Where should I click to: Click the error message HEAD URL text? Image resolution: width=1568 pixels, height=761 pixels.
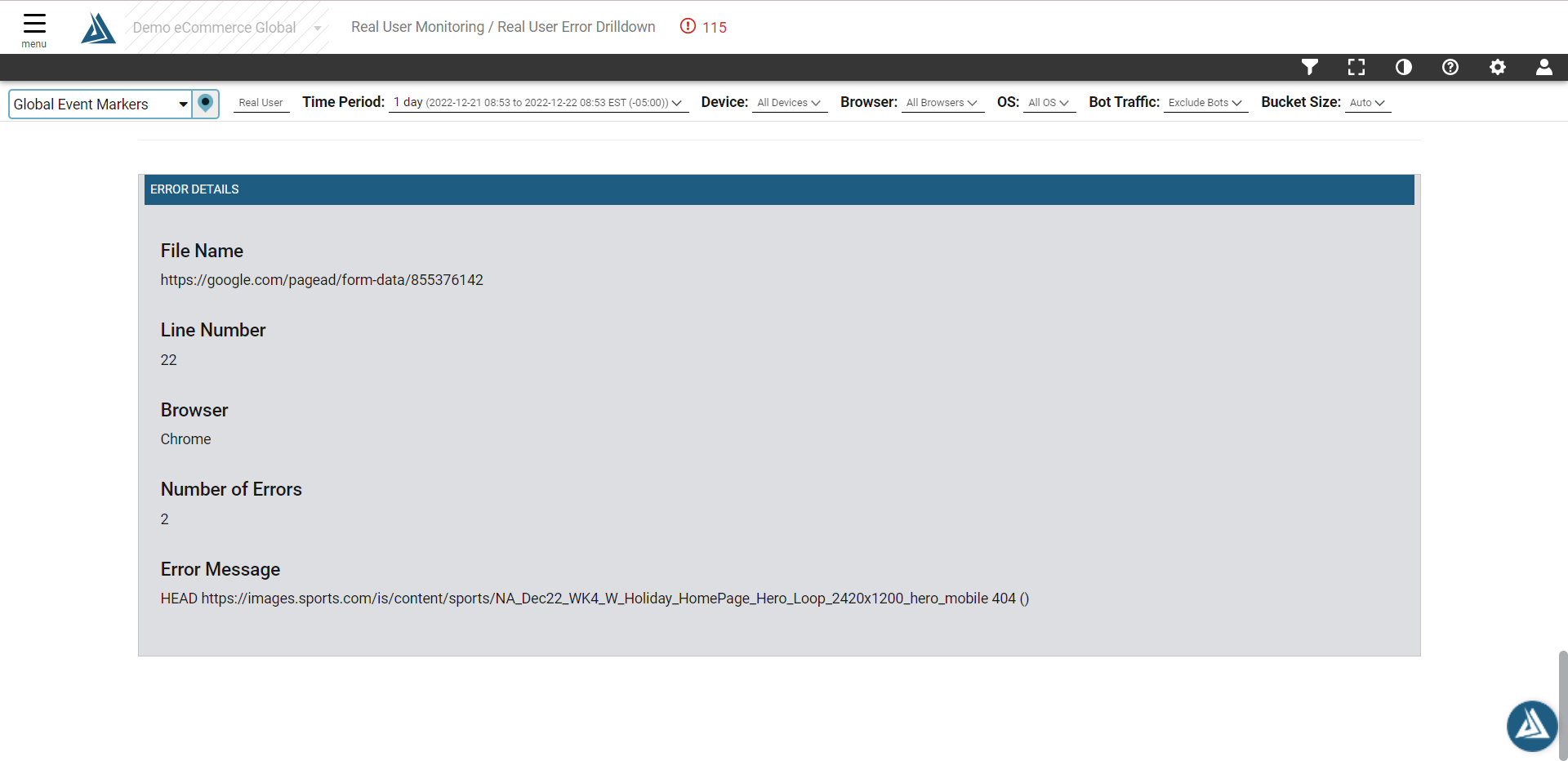[x=595, y=599]
